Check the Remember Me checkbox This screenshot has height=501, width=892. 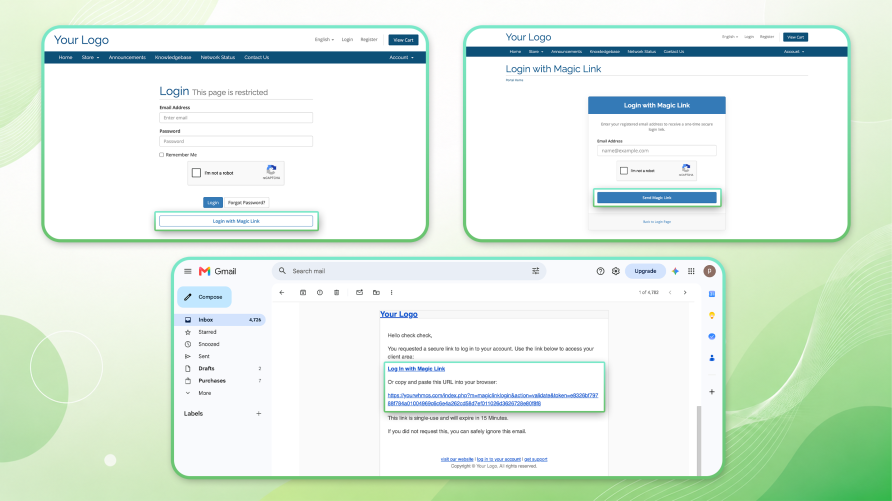[x=162, y=155]
